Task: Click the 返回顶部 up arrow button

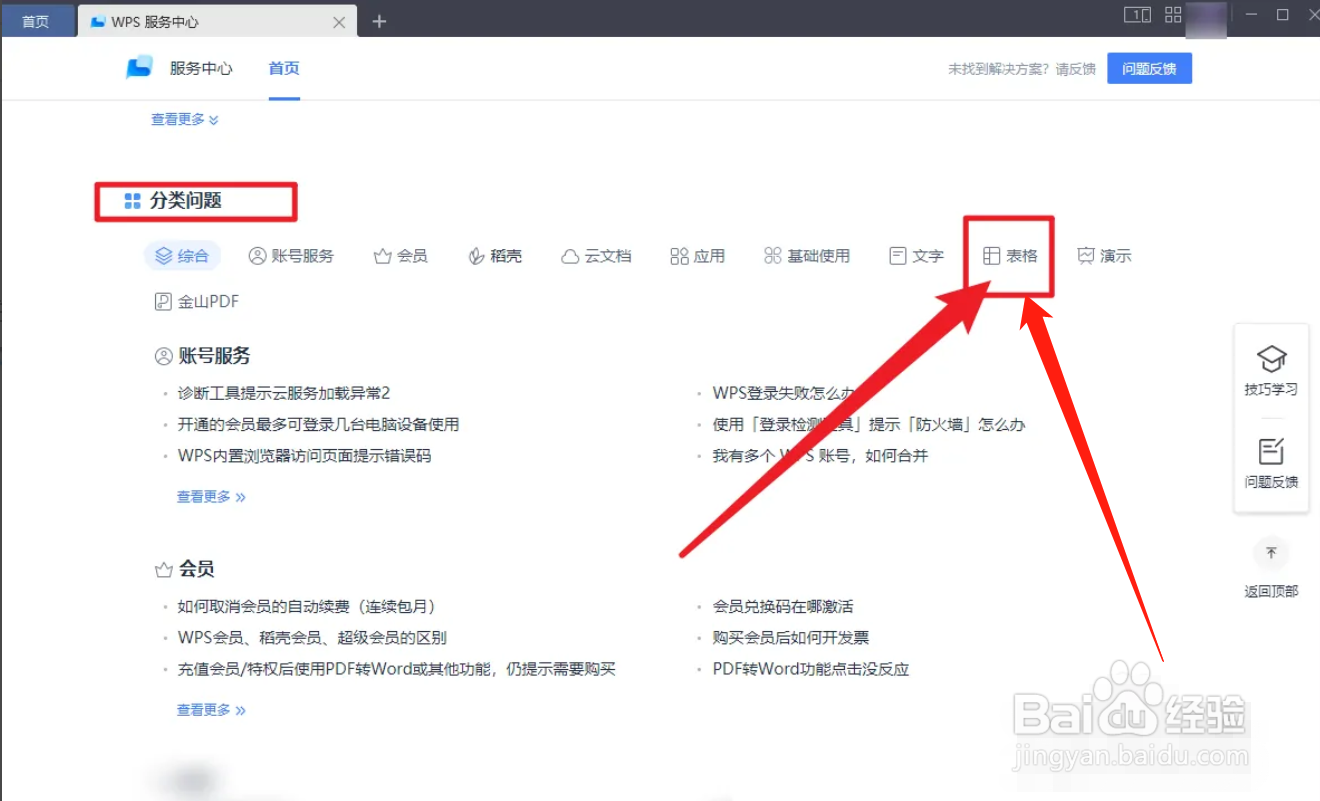Action: point(1271,553)
